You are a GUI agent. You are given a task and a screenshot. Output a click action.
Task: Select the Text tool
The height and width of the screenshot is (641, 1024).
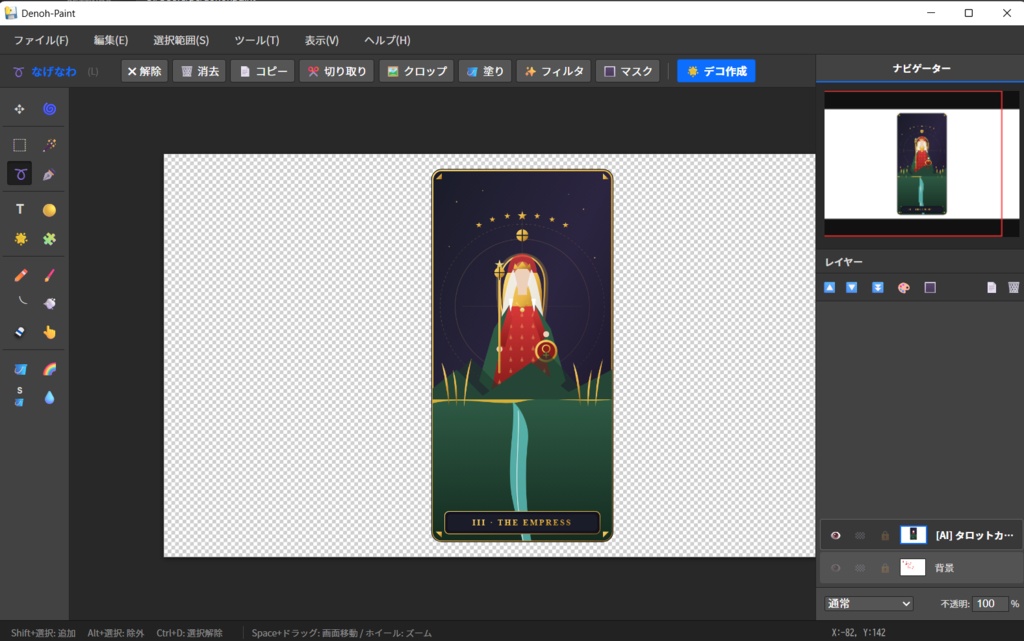point(20,210)
